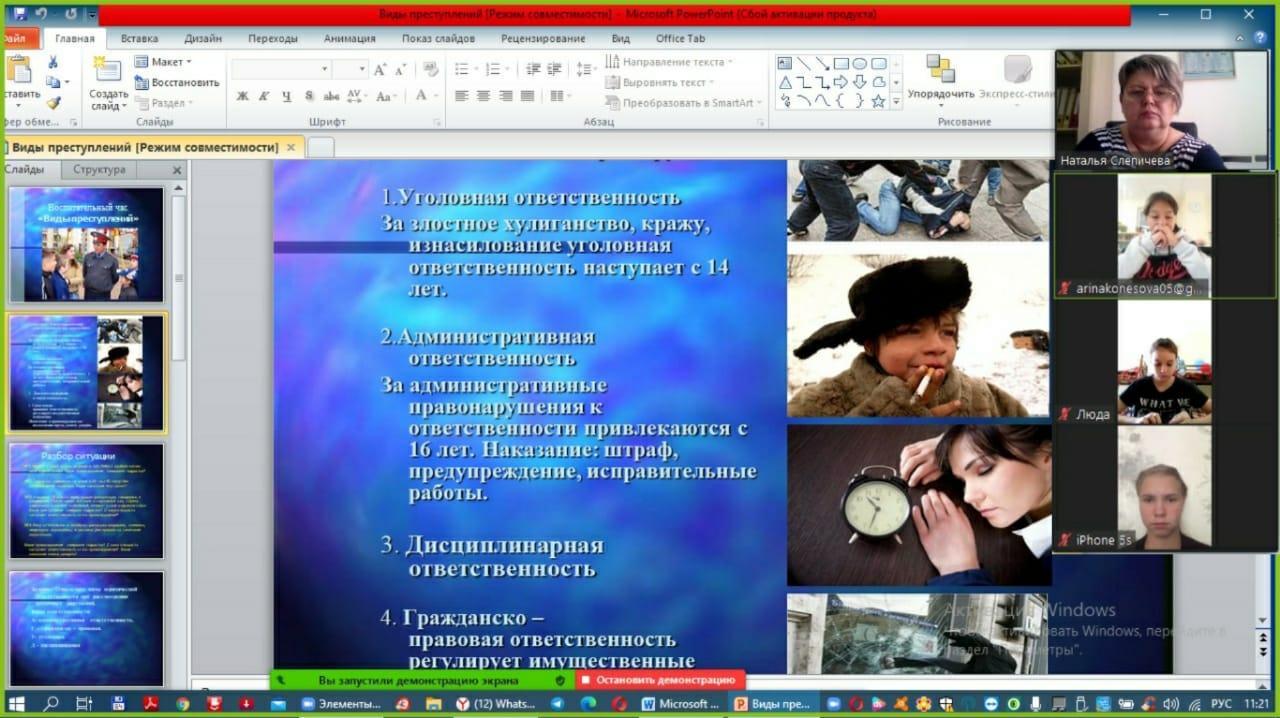Click the Bold (Ж) formatting button
Viewport: 1280px width, 718px height.
point(242,96)
